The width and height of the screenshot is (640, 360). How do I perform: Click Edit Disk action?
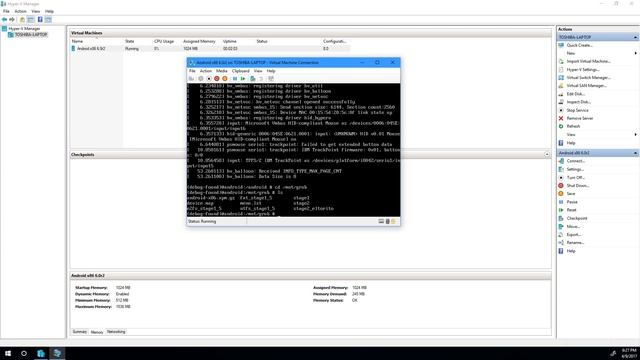576,94
